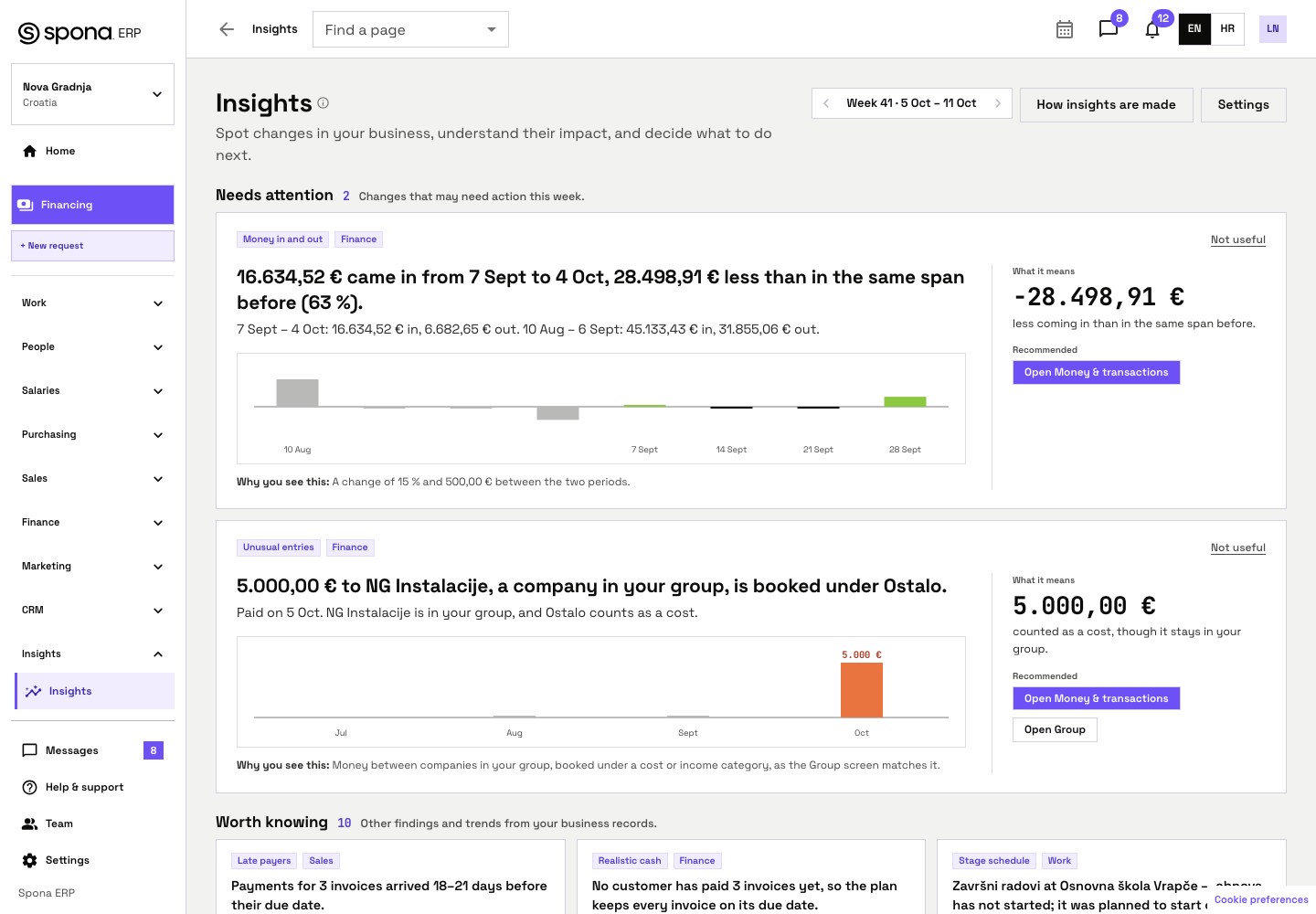The width and height of the screenshot is (1316, 914).
Task: Open the Insights sub-item with trend icon
Action: [x=95, y=691]
